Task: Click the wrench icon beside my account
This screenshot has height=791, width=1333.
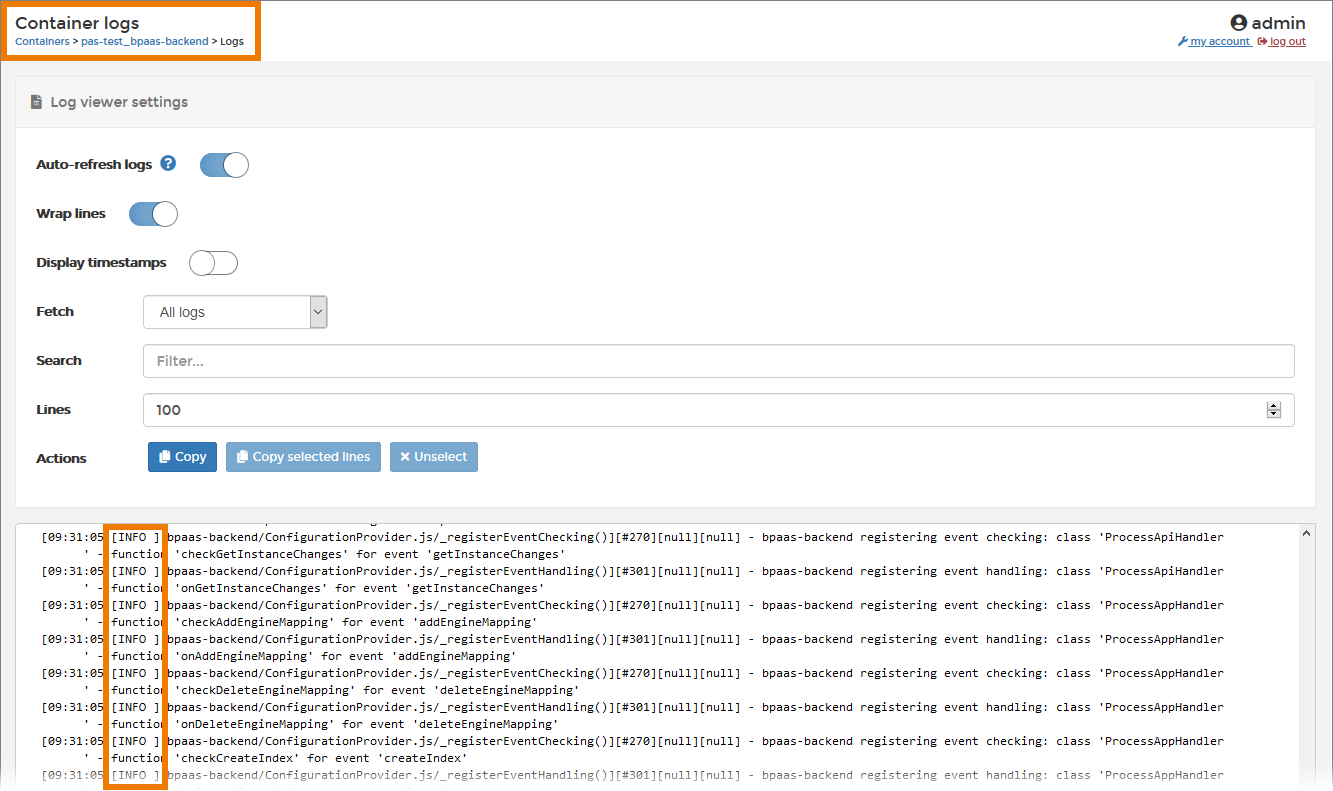Action: (x=1182, y=41)
